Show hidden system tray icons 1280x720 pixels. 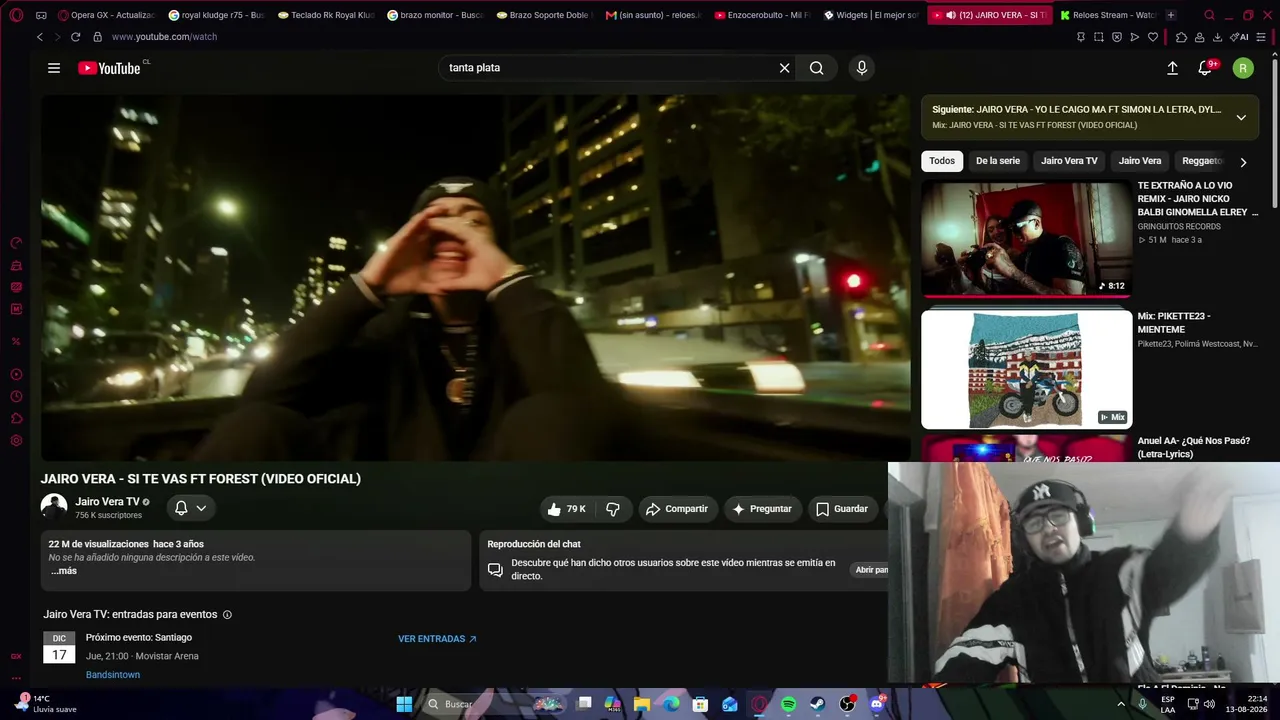pyautogui.click(x=1121, y=704)
